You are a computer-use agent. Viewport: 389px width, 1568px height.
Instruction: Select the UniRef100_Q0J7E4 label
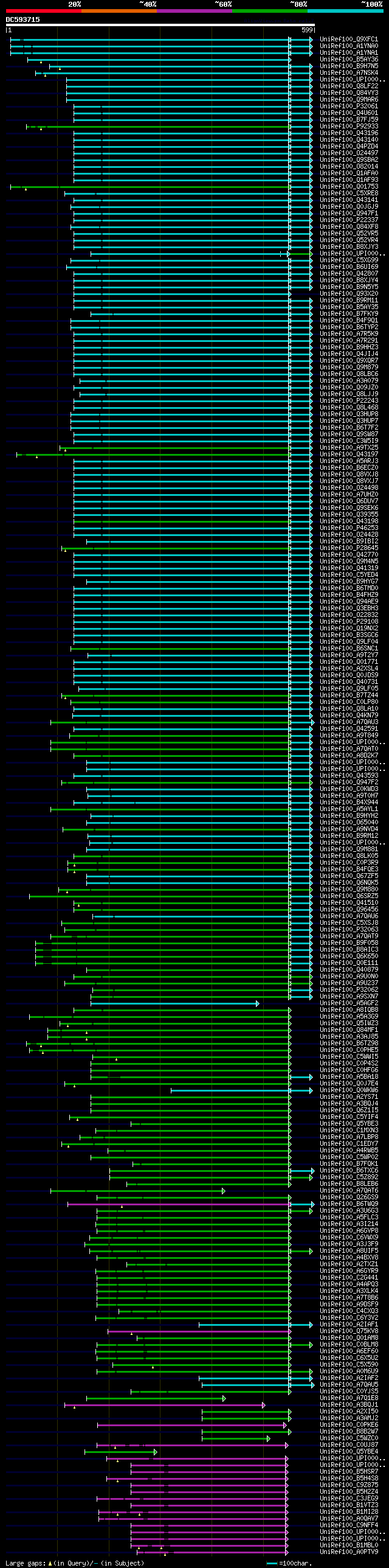(x=349, y=1084)
